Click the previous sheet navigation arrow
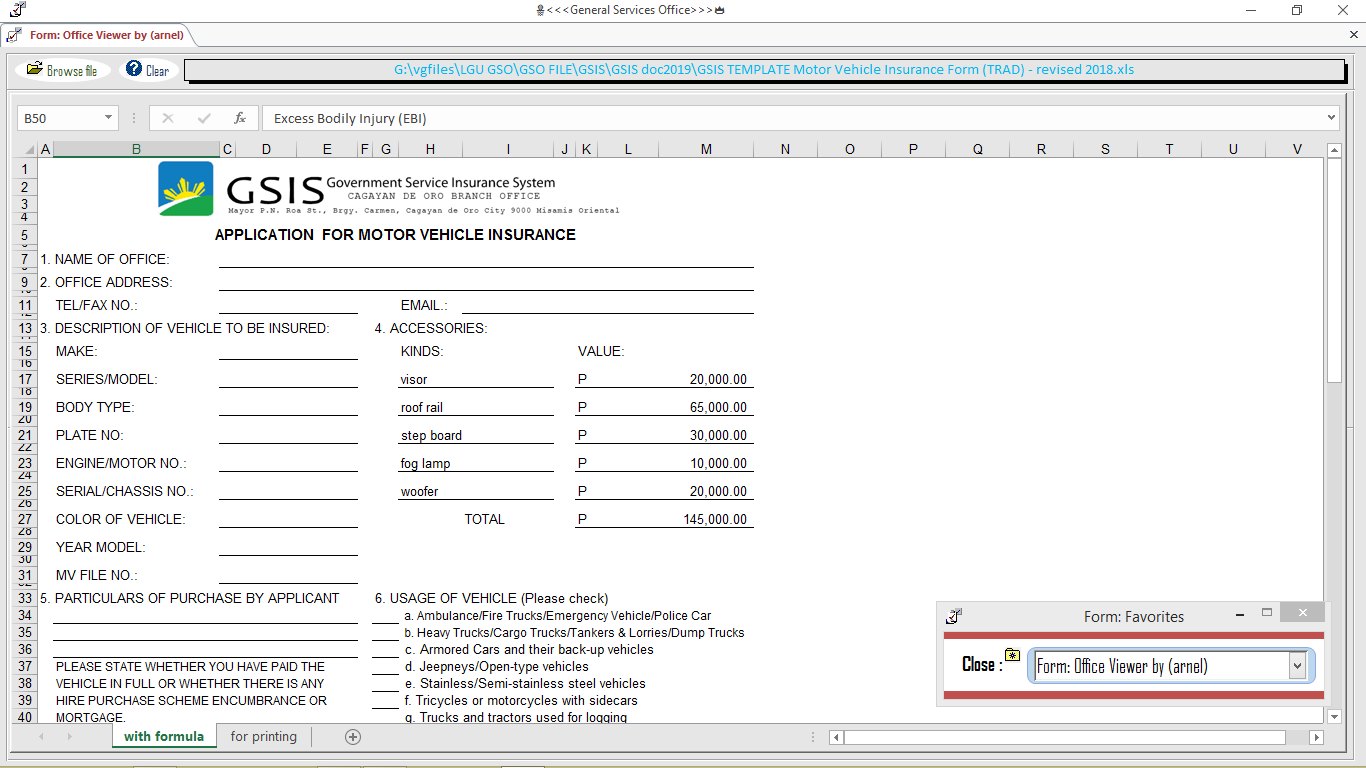1366x768 pixels. [41, 737]
